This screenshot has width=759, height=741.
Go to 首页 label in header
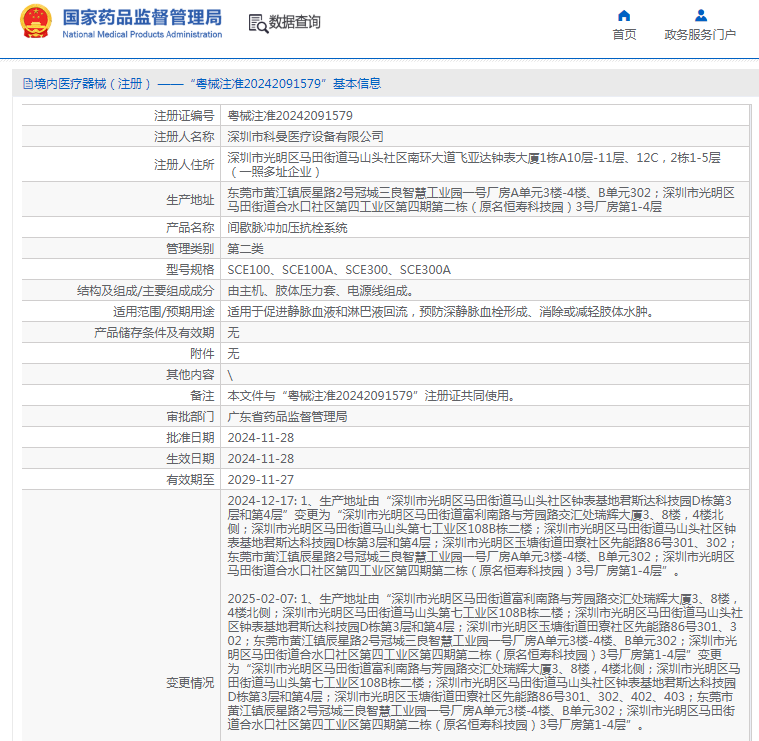point(624,34)
